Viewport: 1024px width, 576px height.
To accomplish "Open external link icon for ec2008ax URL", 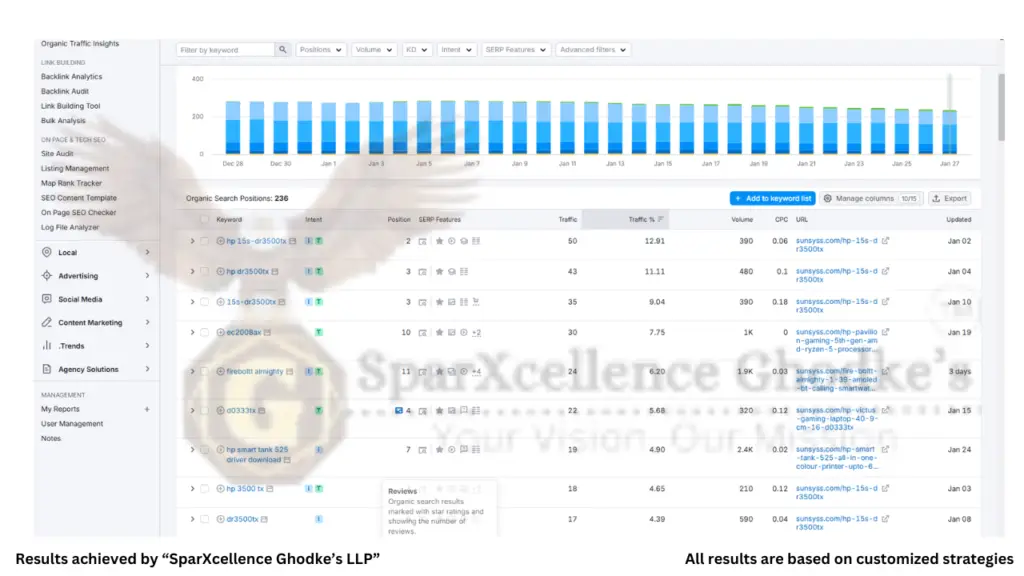I will point(886,332).
